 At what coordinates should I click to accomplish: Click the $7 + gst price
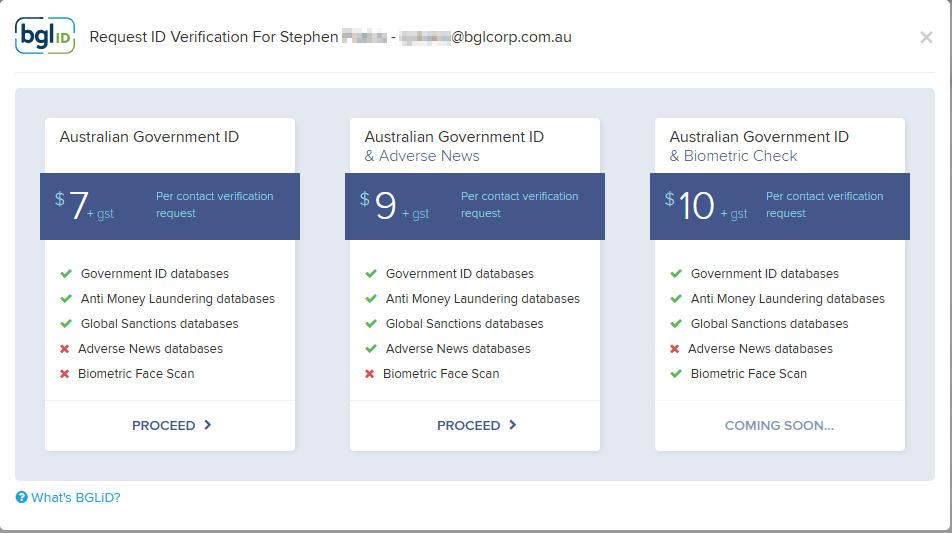(x=84, y=206)
